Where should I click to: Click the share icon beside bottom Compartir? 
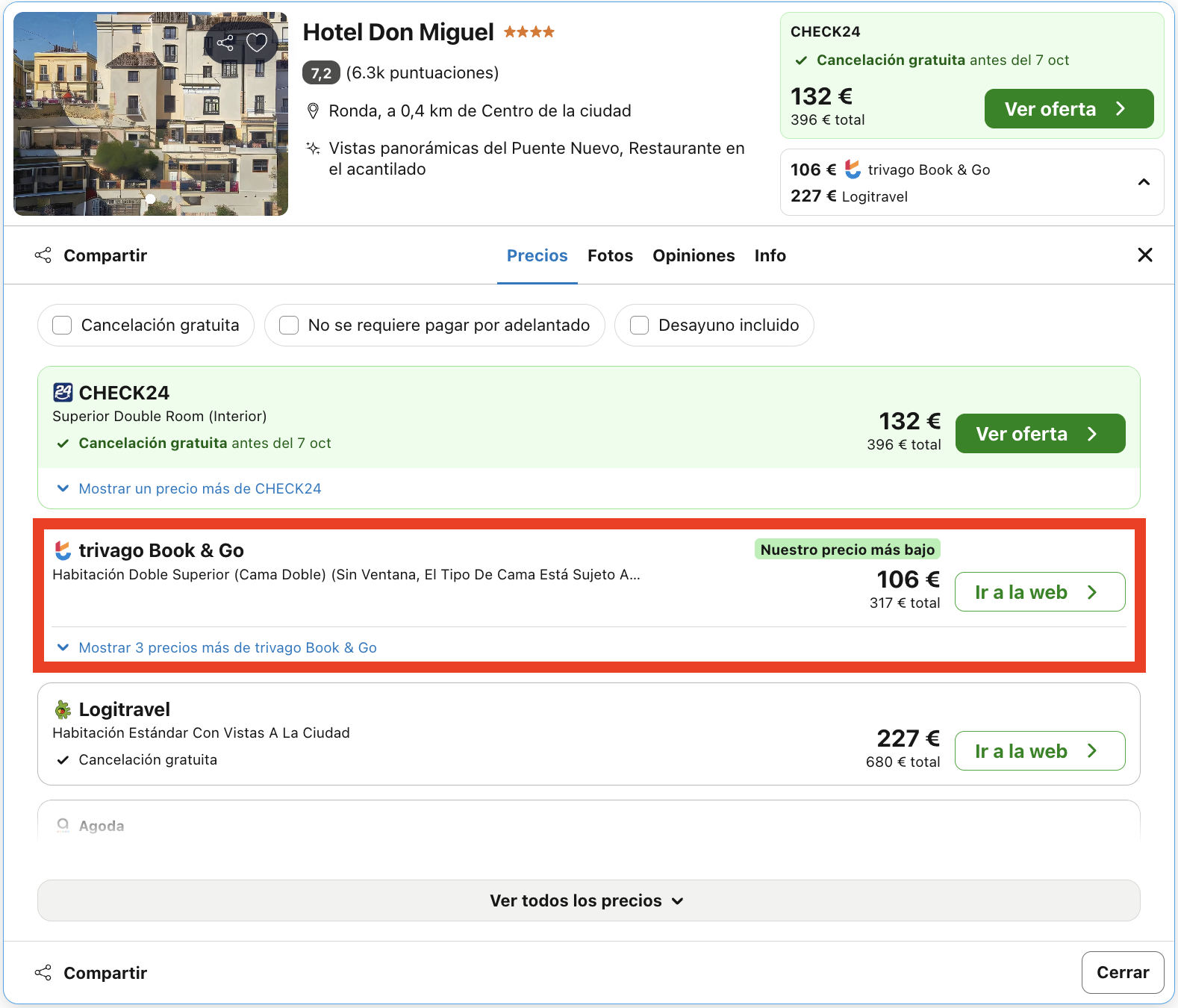tap(43, 973)
